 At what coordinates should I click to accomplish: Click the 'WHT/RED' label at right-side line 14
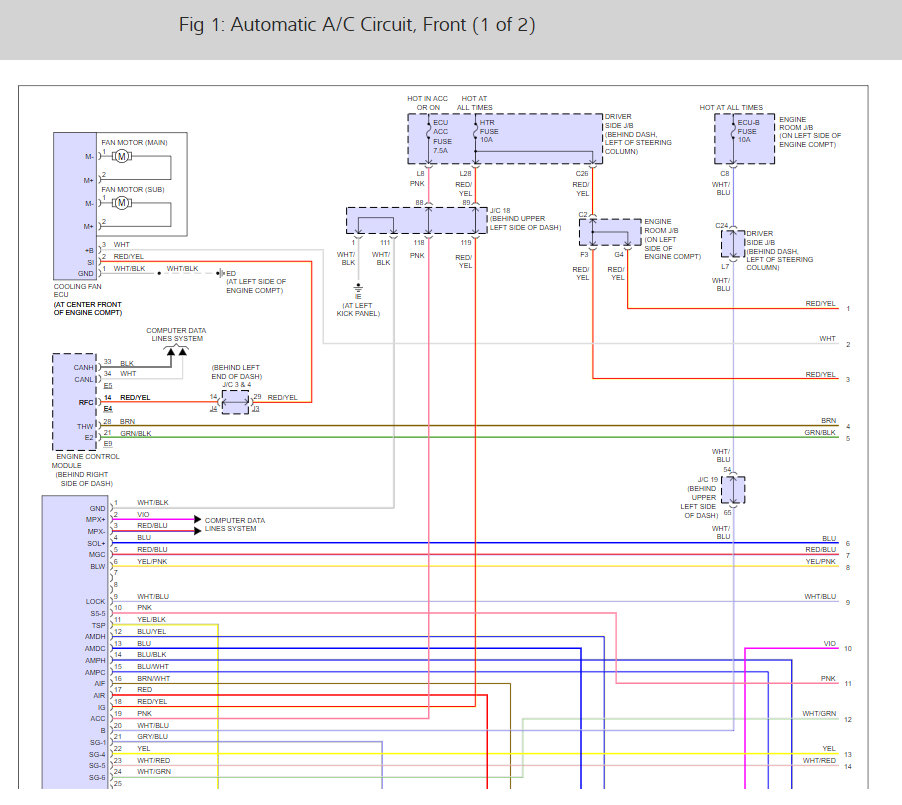819,760
